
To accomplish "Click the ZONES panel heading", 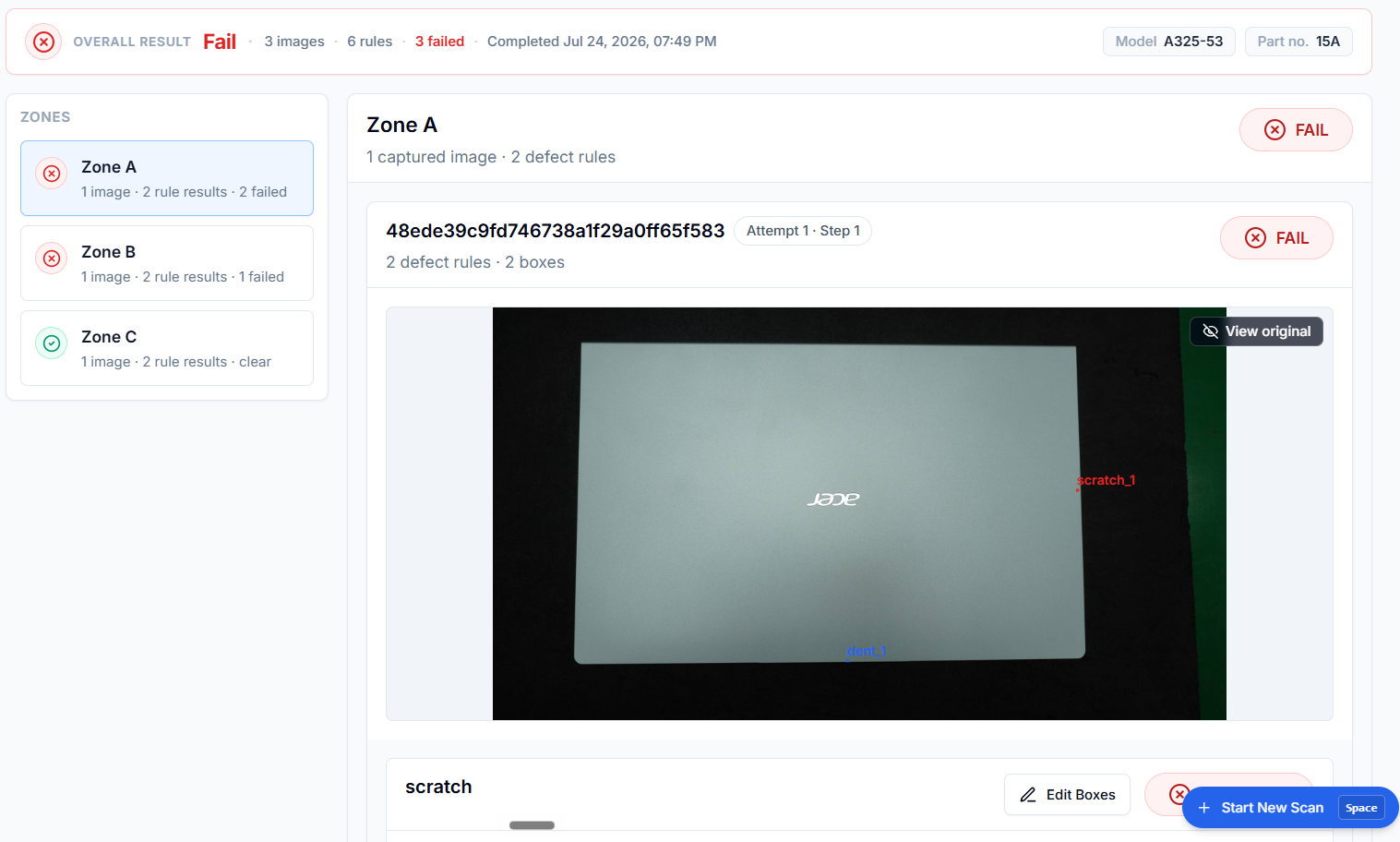I will coord(45,117).
